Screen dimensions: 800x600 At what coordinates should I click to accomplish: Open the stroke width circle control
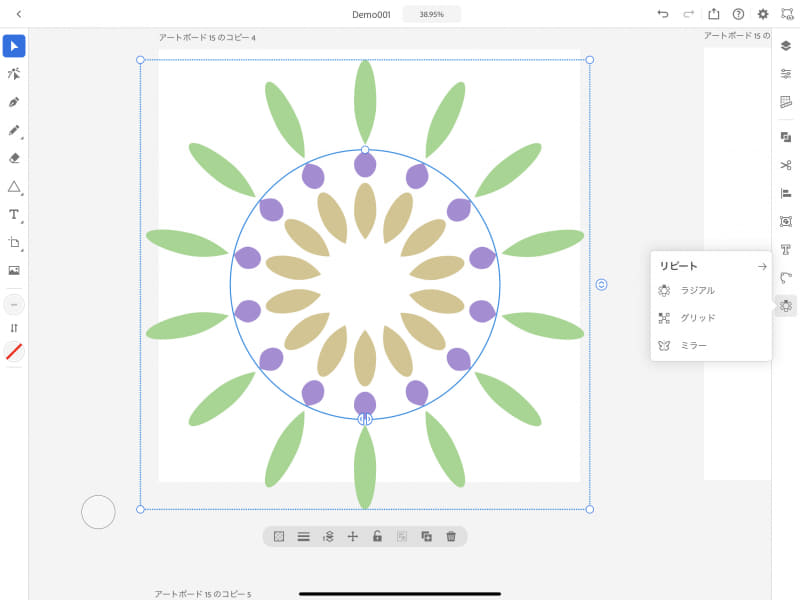[14, 305]
